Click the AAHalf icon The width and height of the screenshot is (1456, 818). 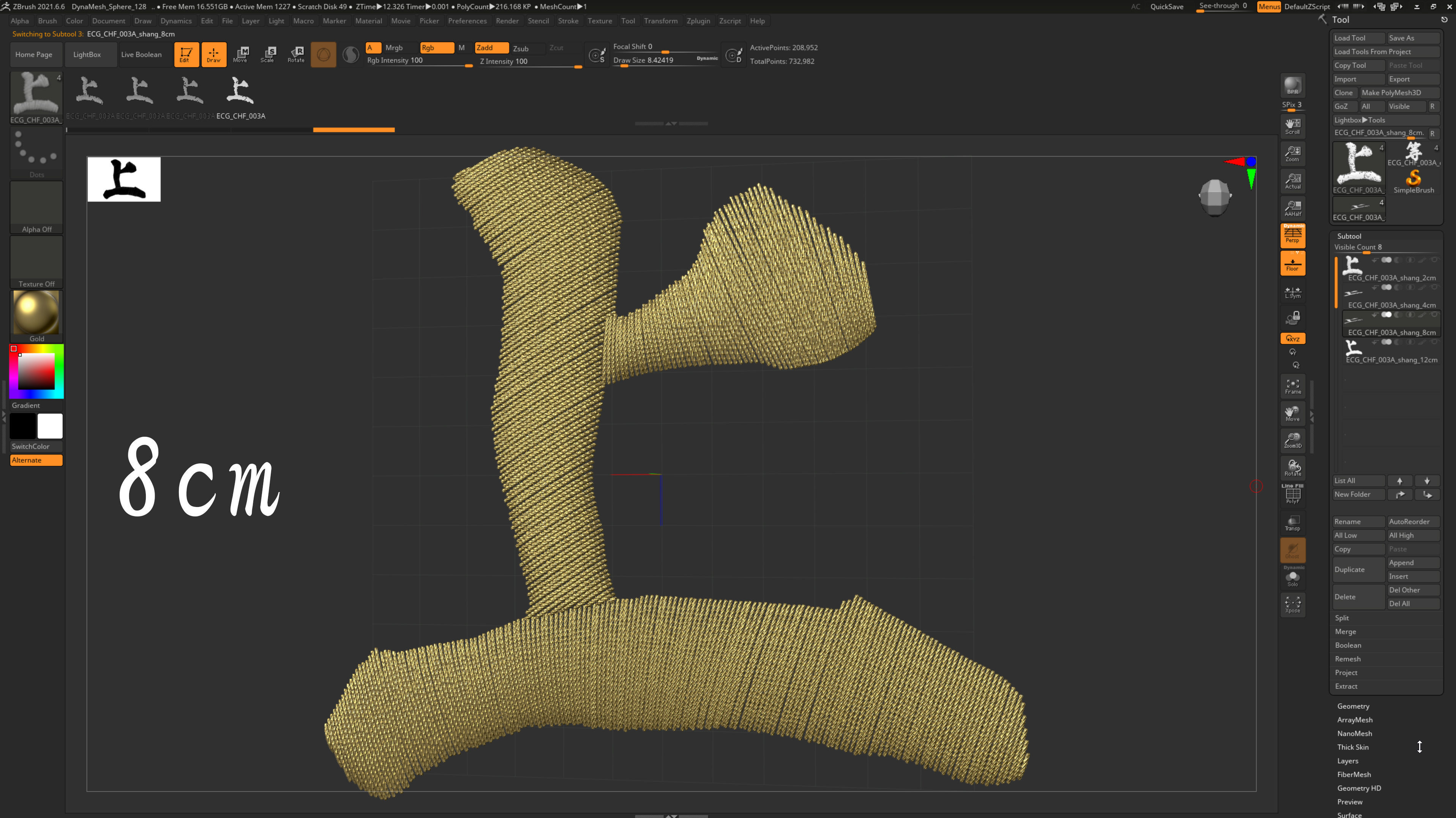1292,208
